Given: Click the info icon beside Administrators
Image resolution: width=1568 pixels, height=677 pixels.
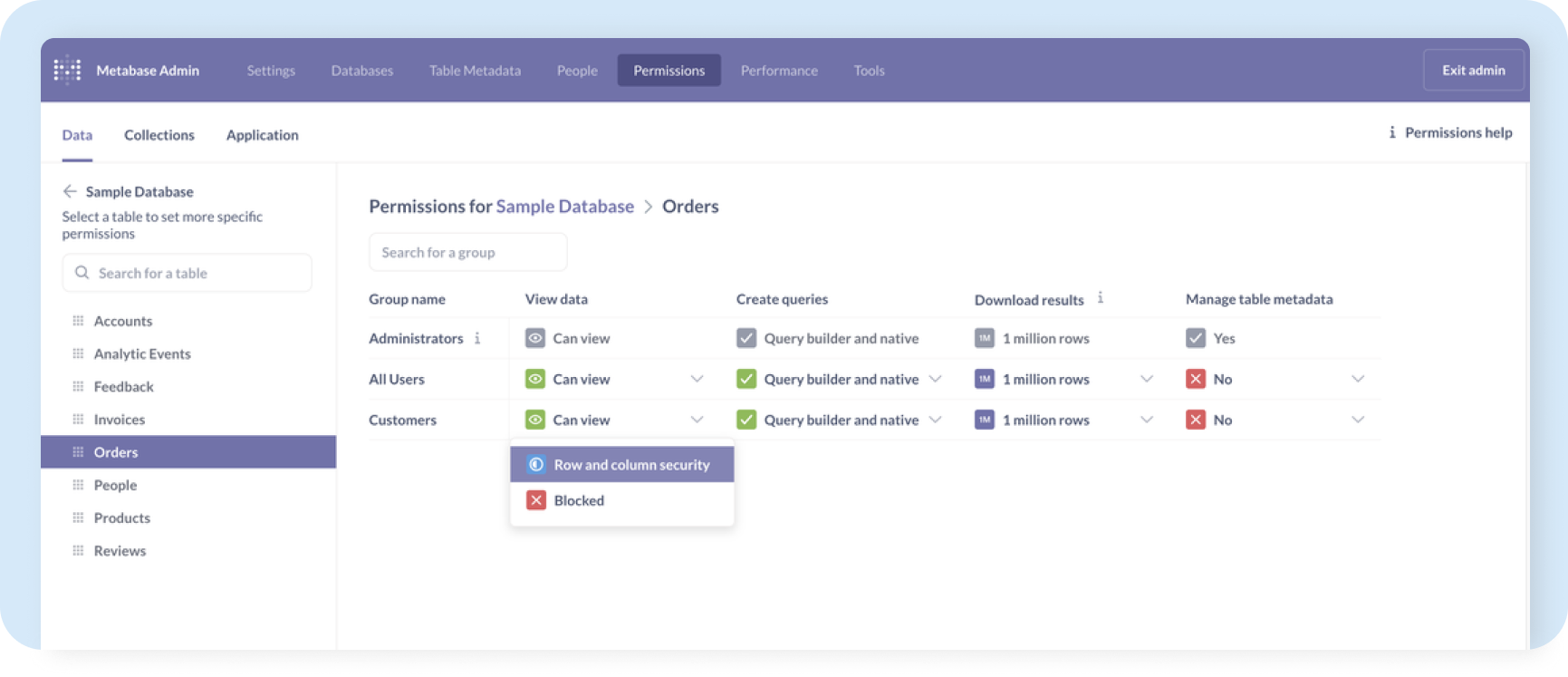Looking at the screenshot, I should tap(477, 338).
